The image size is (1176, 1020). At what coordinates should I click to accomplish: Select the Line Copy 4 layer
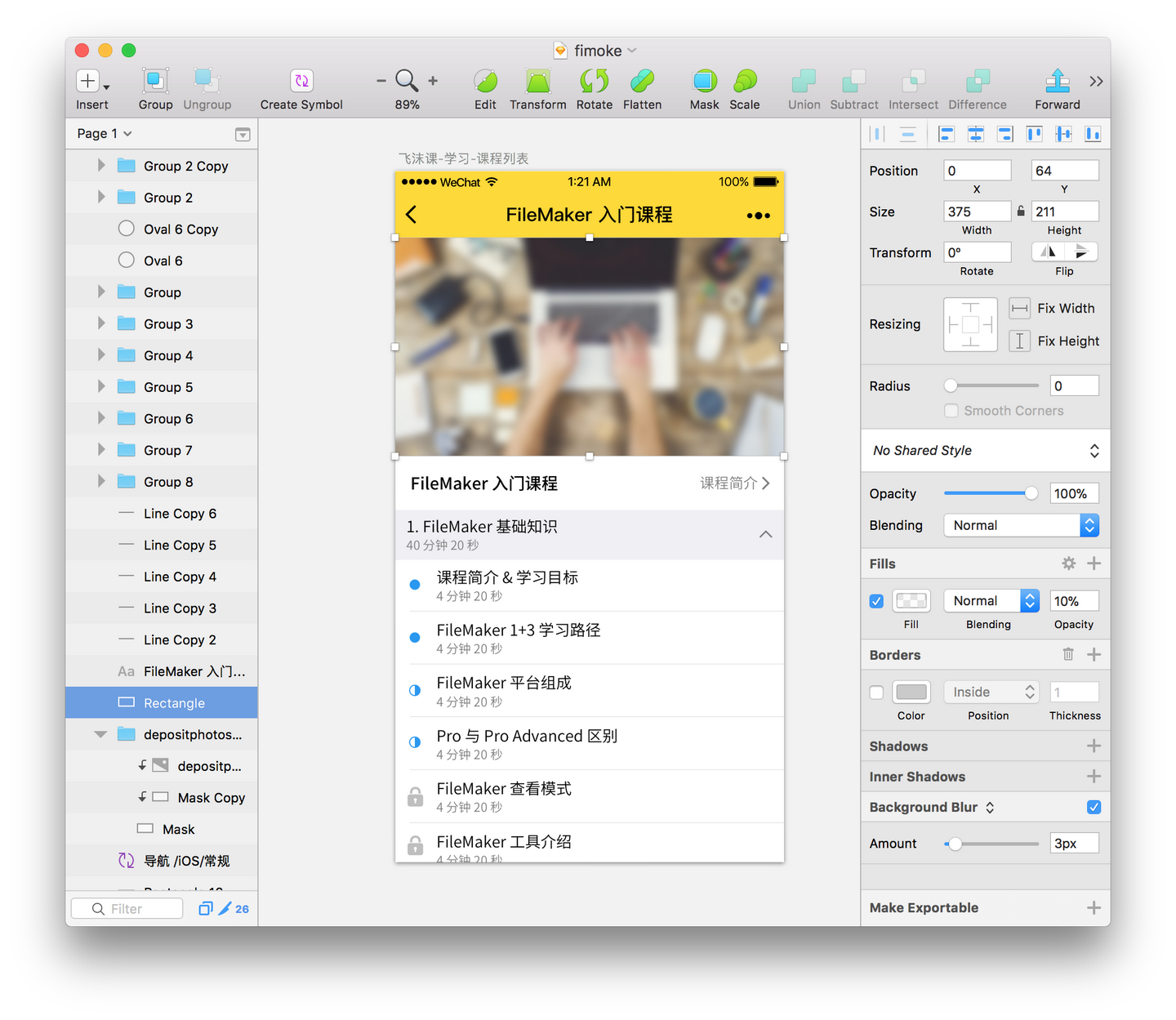click(x=162, y=577)
